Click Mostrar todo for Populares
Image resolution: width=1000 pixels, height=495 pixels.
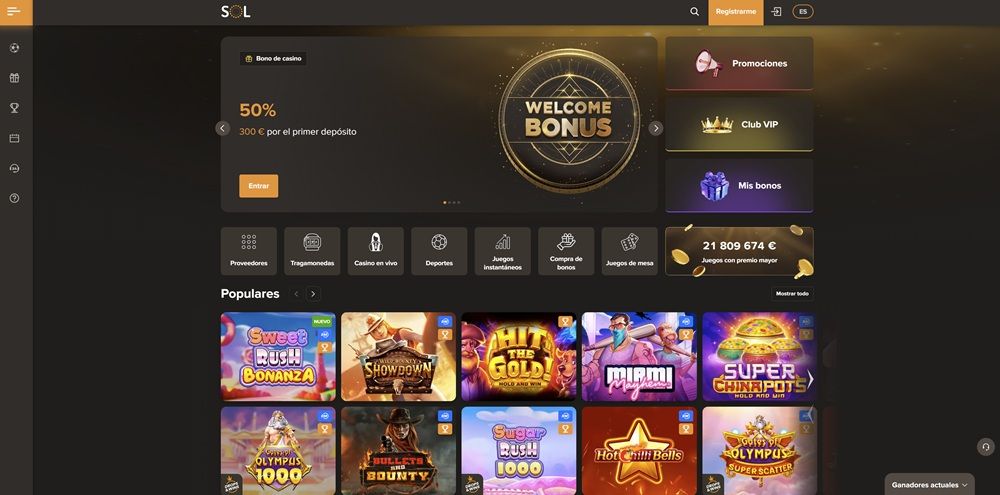click(793, 294)
